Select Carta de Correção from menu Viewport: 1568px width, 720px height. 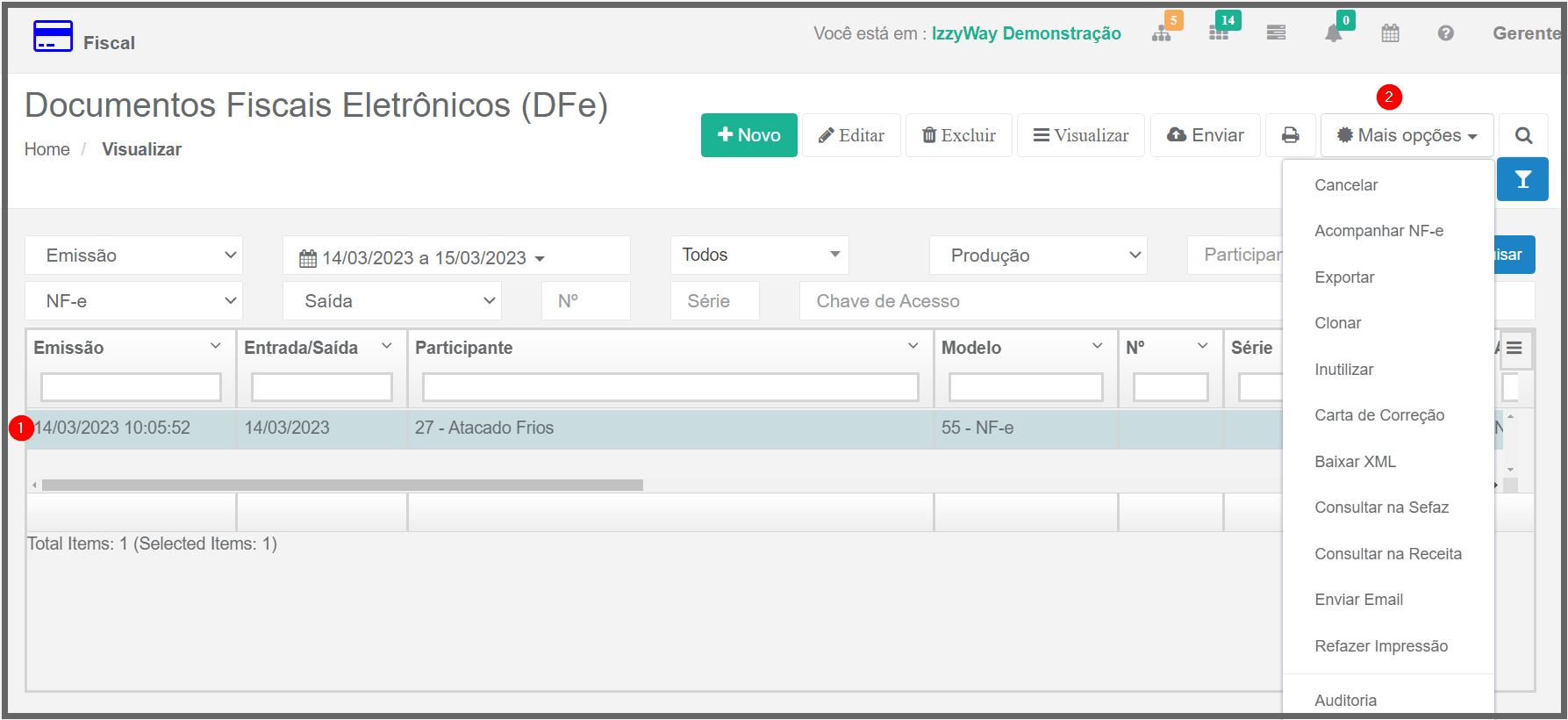[x=1378, y=415]
